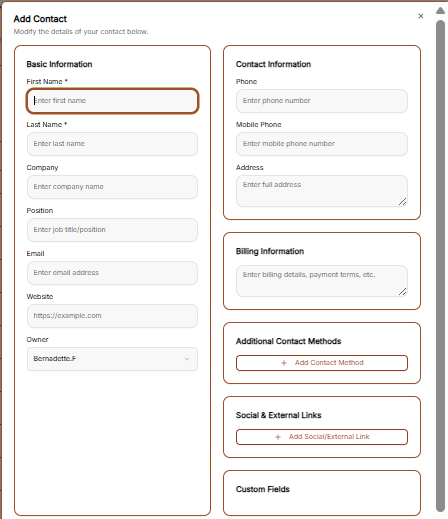Focus the Email address field
Viewport: 448px width, 519px height.
pyautogui.click(x=112, y=273)
